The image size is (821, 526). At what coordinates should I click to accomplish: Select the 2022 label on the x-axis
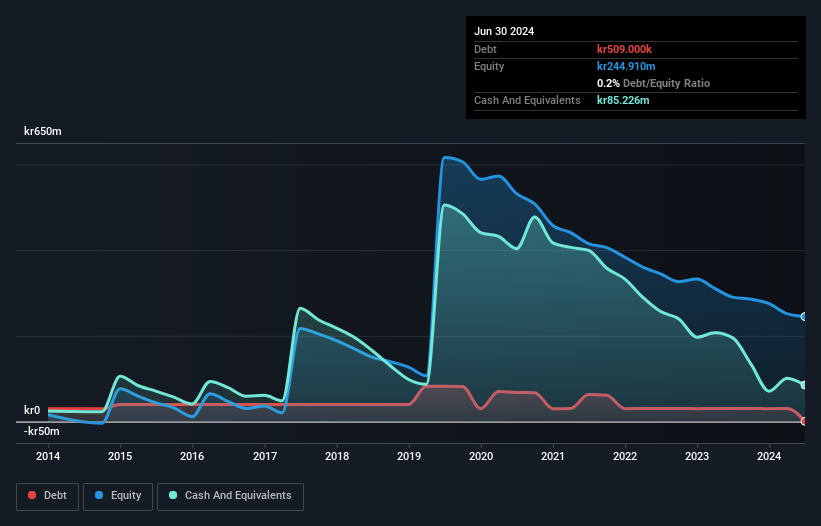626,457
